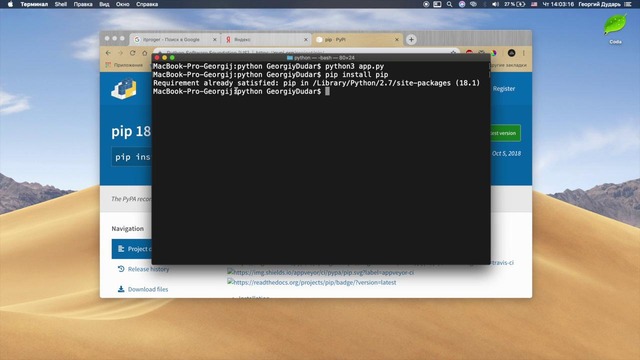Open the volume control in menu bar

point(495,4)
